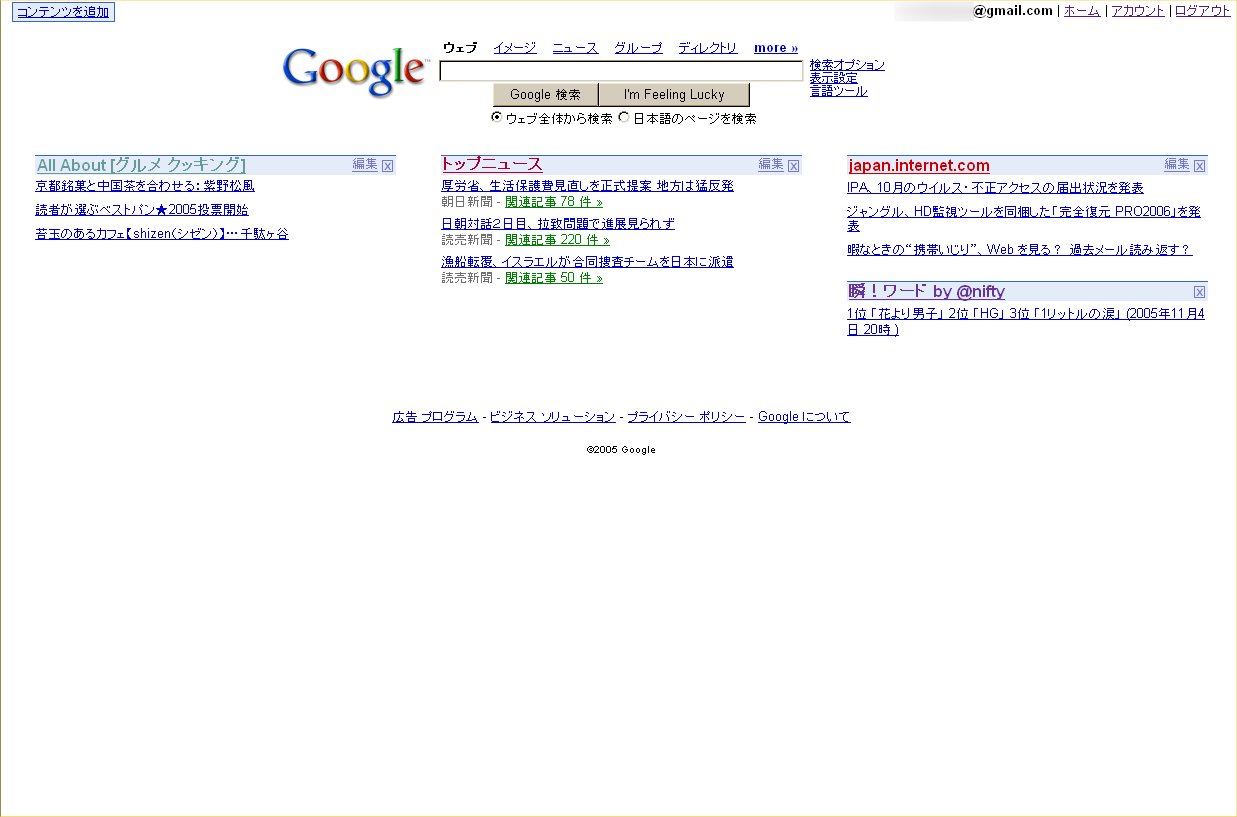Click the I'm Feeling Lucky button

[x=674, y=95]
